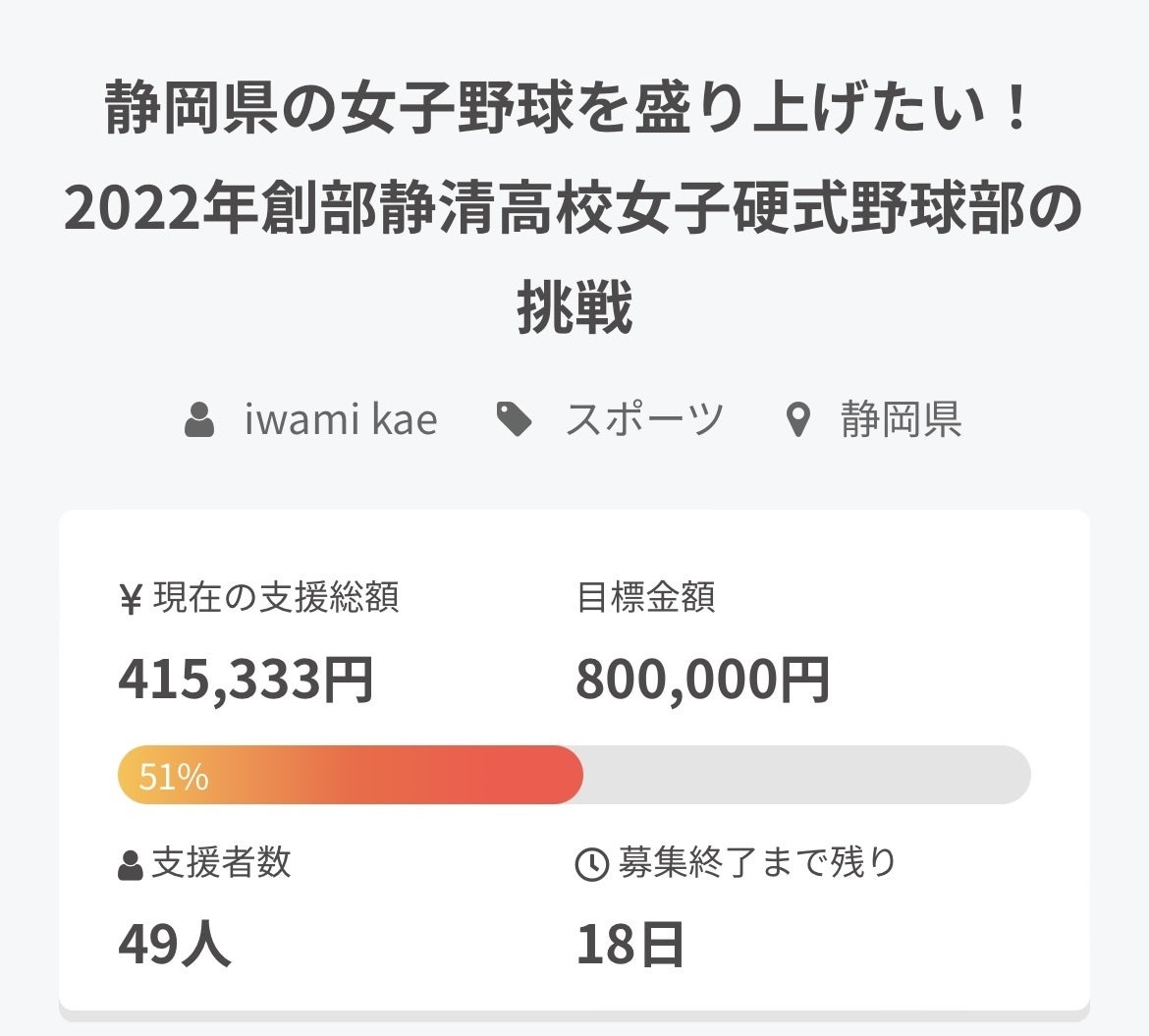Image resolution: width=1149 pixels, height=1036 pixels.
Task: Click the gray unfilled part of progress bar
Action: point(805,775)
